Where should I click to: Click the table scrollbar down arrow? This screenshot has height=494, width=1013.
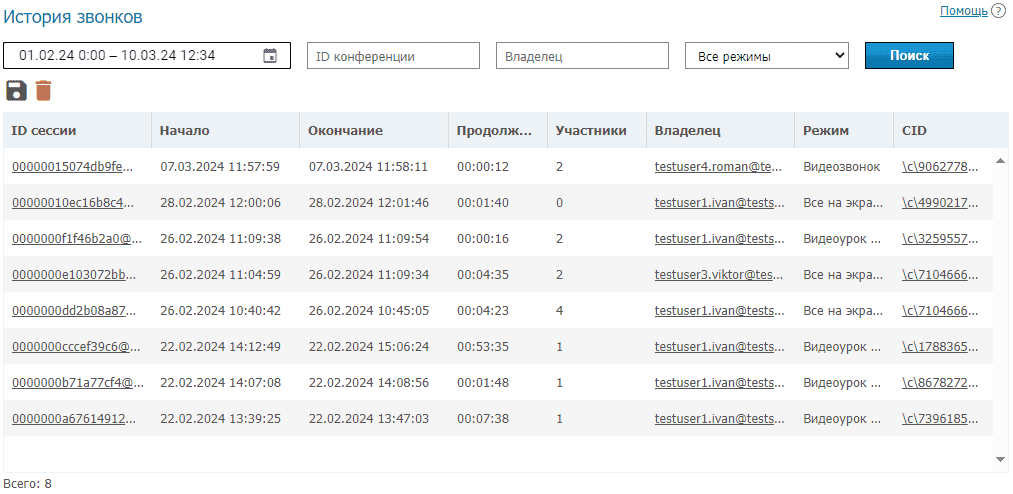[x=1000, y=460]
